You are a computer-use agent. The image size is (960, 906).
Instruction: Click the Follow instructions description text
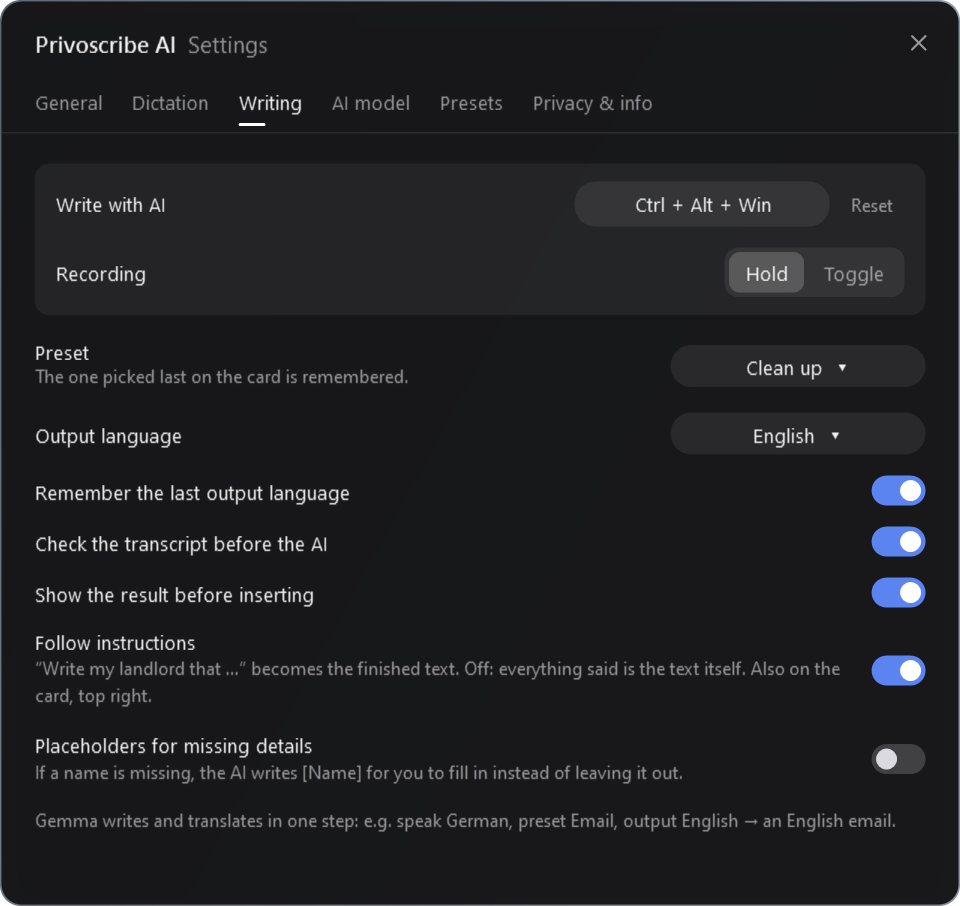click(437, 682)
